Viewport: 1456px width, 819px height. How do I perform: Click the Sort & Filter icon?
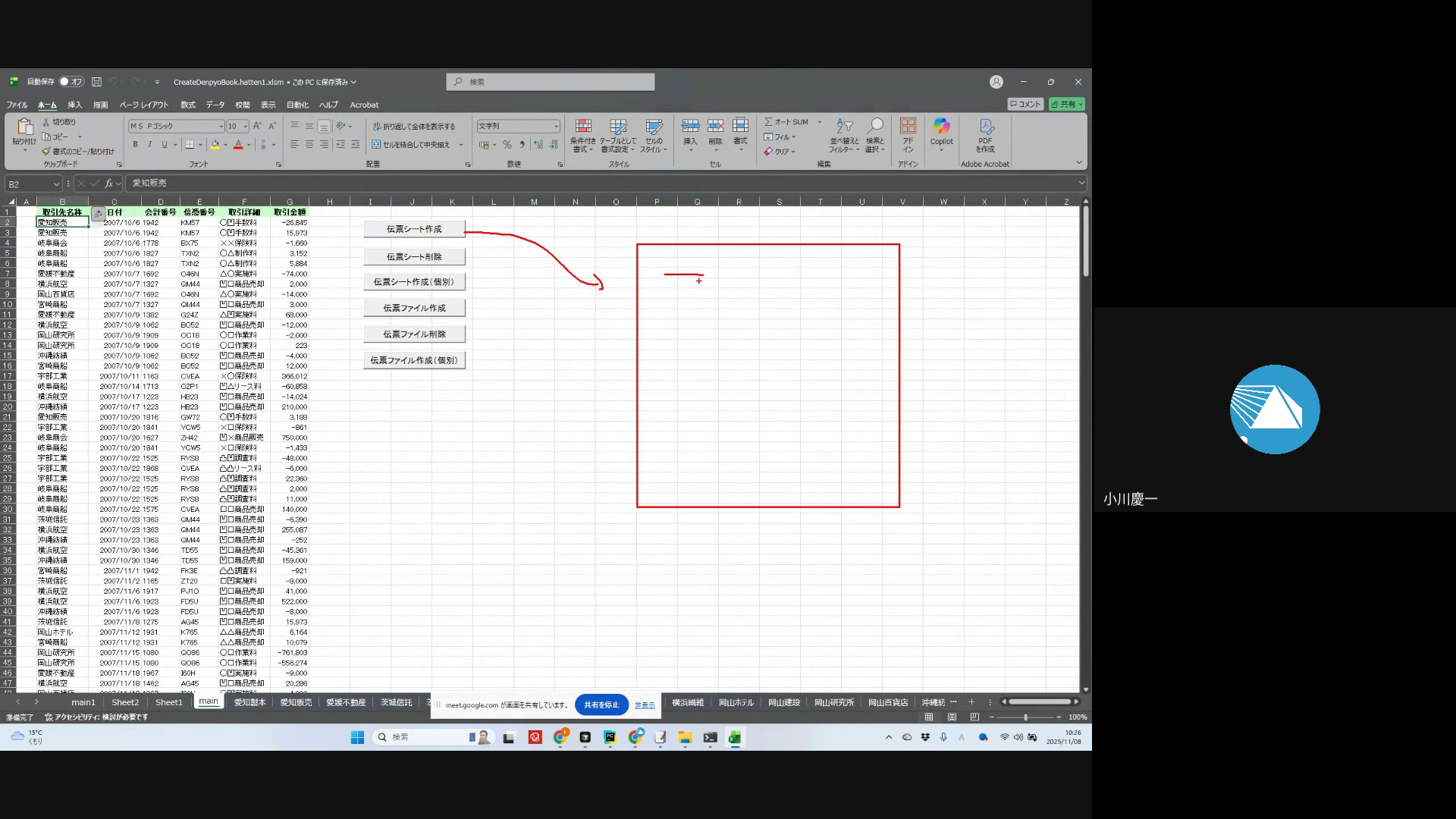click(844, 126)
